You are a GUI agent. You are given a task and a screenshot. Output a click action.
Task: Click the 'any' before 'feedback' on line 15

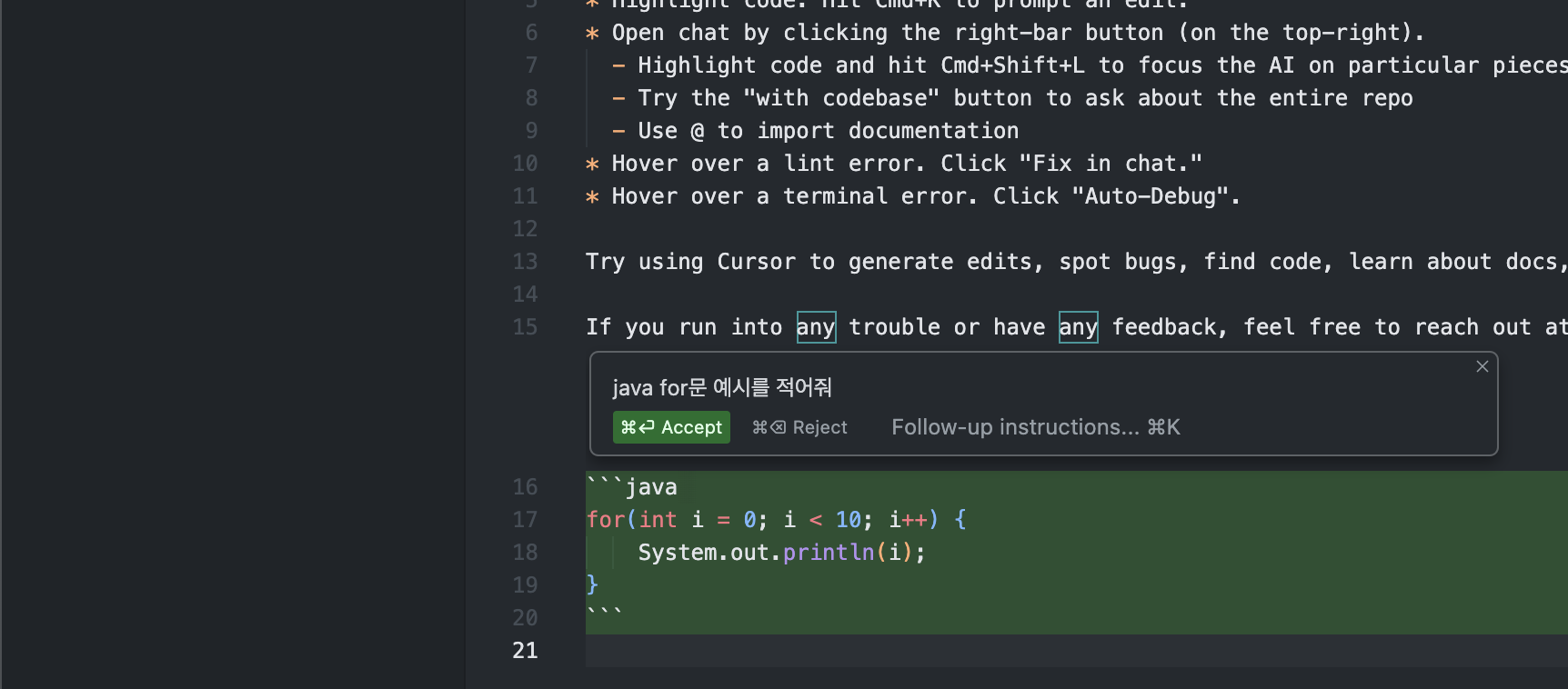[x=1078, y=327]
